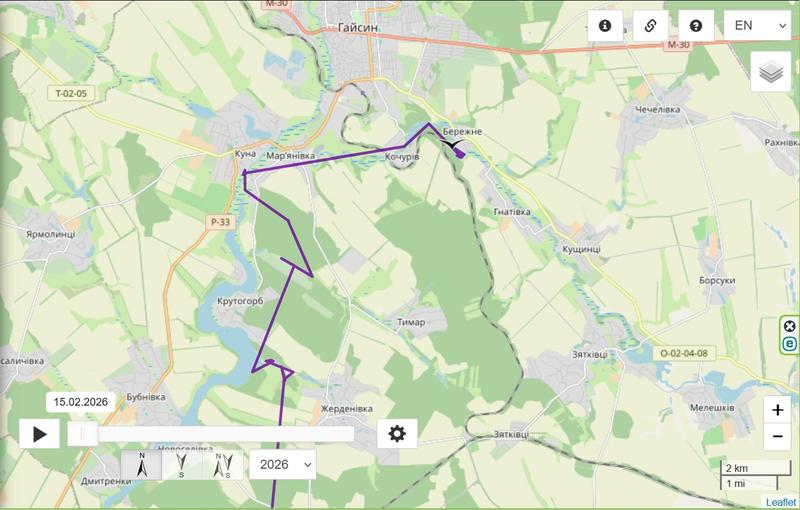
Task: Open the Leaflet attribution link
Action: point(780,502)
